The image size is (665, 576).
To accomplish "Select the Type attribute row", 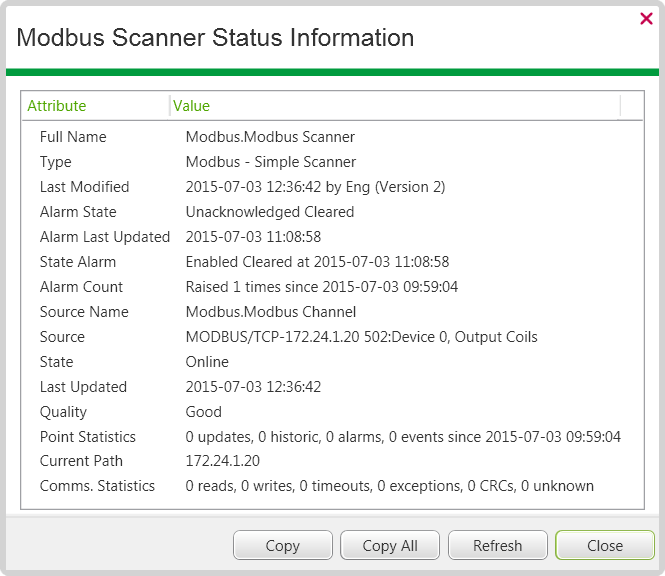I will (x=56, y=162).
